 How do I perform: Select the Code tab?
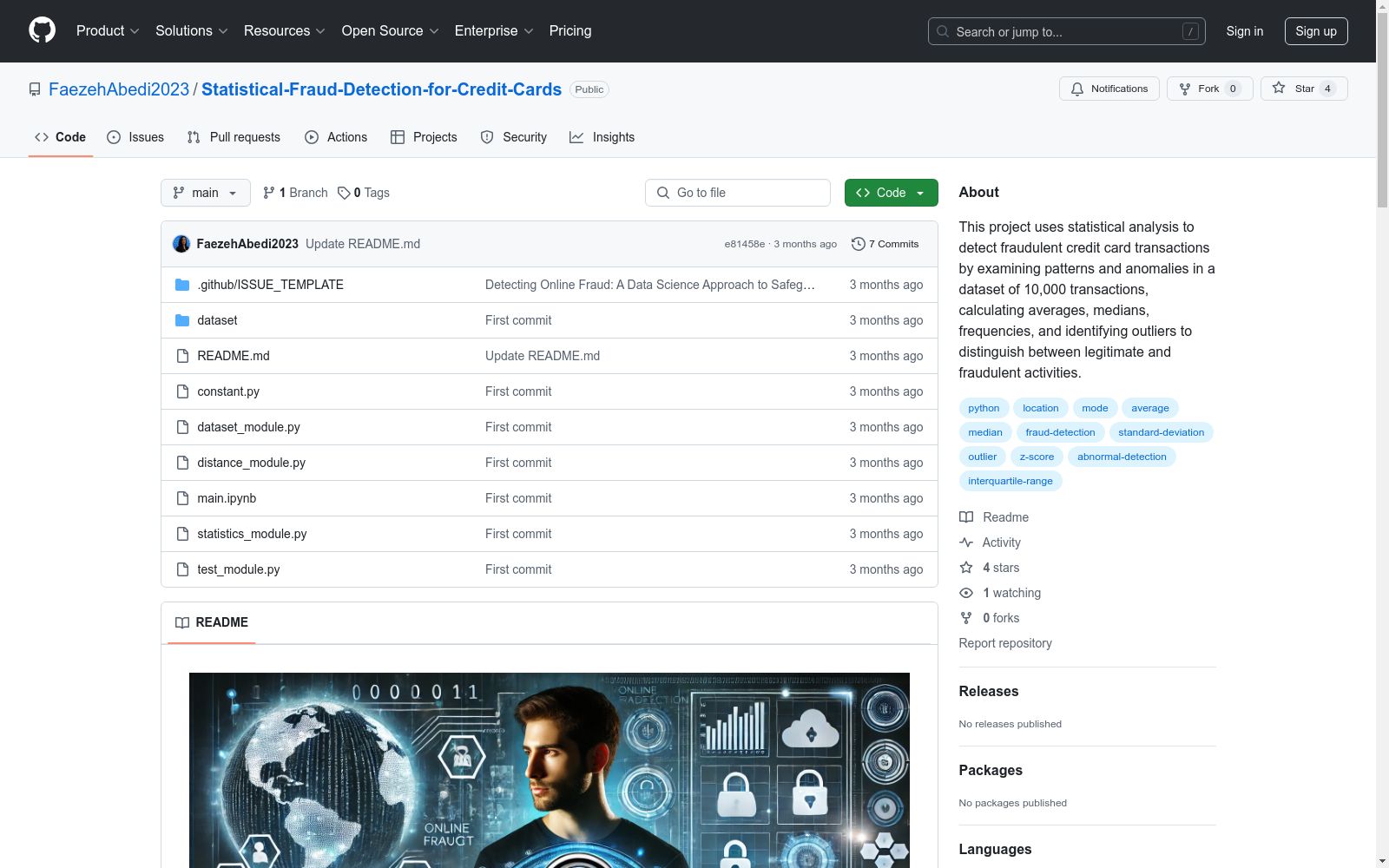(60, 137)
